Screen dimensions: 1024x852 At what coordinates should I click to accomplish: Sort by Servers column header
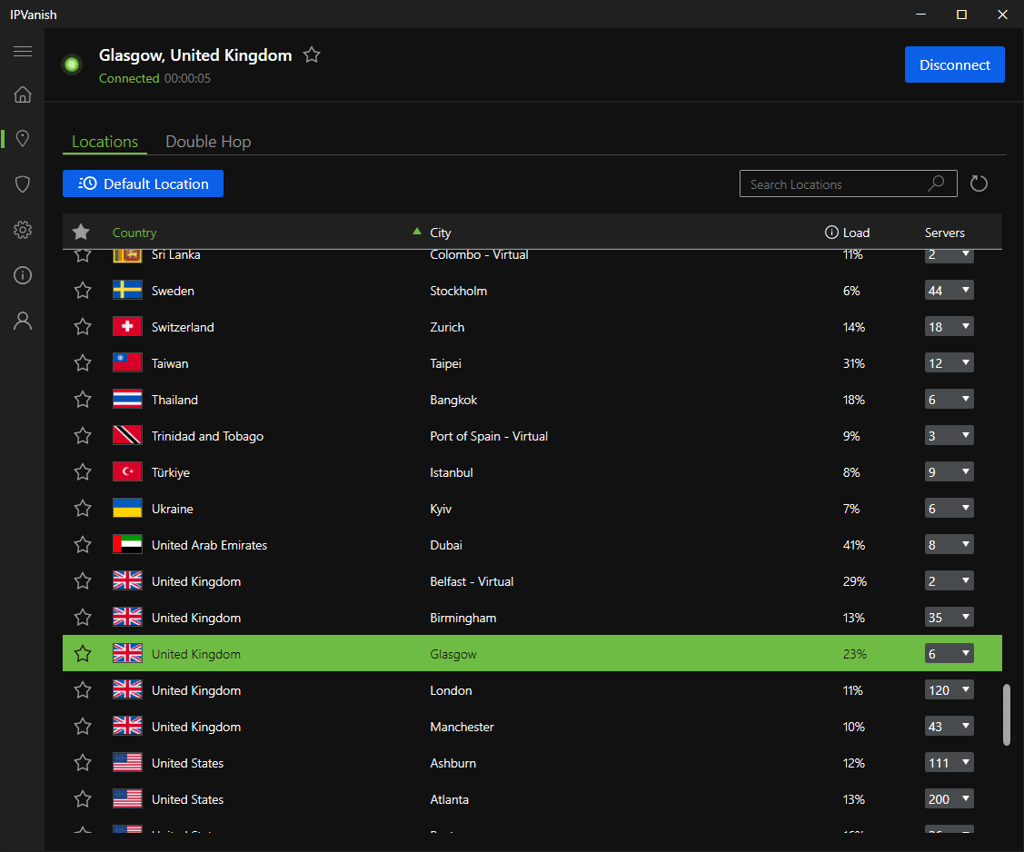point(944,232)
